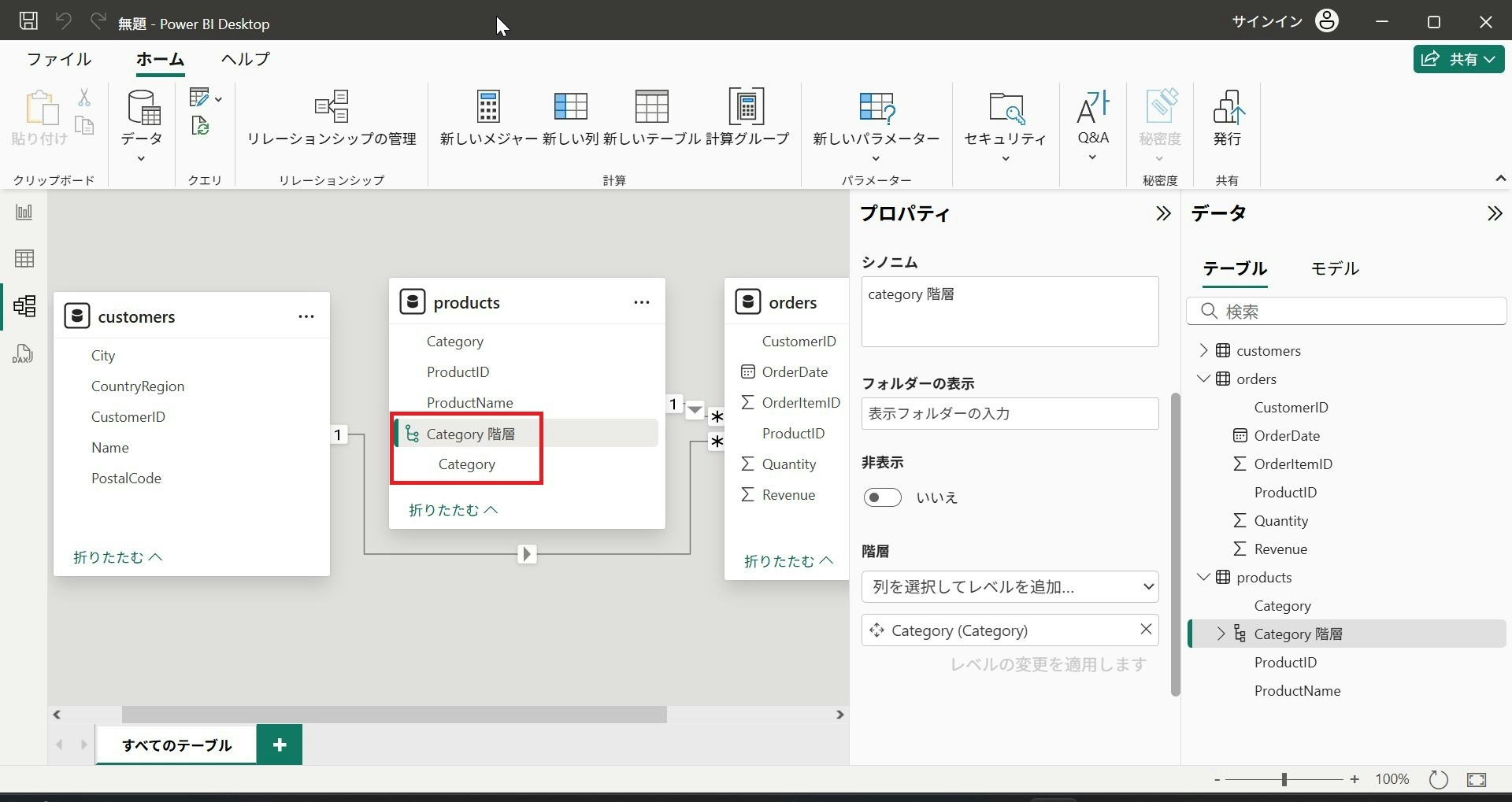Viewport: 1512px width, 802px height.
Task: Select CountryRegion in customers table card
Action: tap(138, 386)
